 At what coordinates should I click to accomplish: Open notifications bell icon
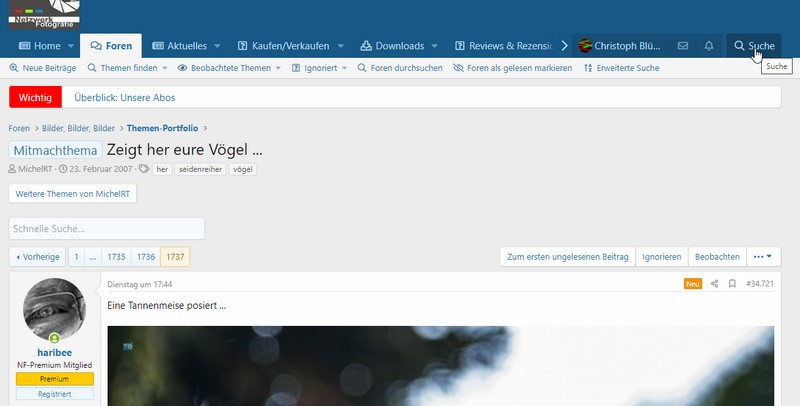[x=709, y=46]
